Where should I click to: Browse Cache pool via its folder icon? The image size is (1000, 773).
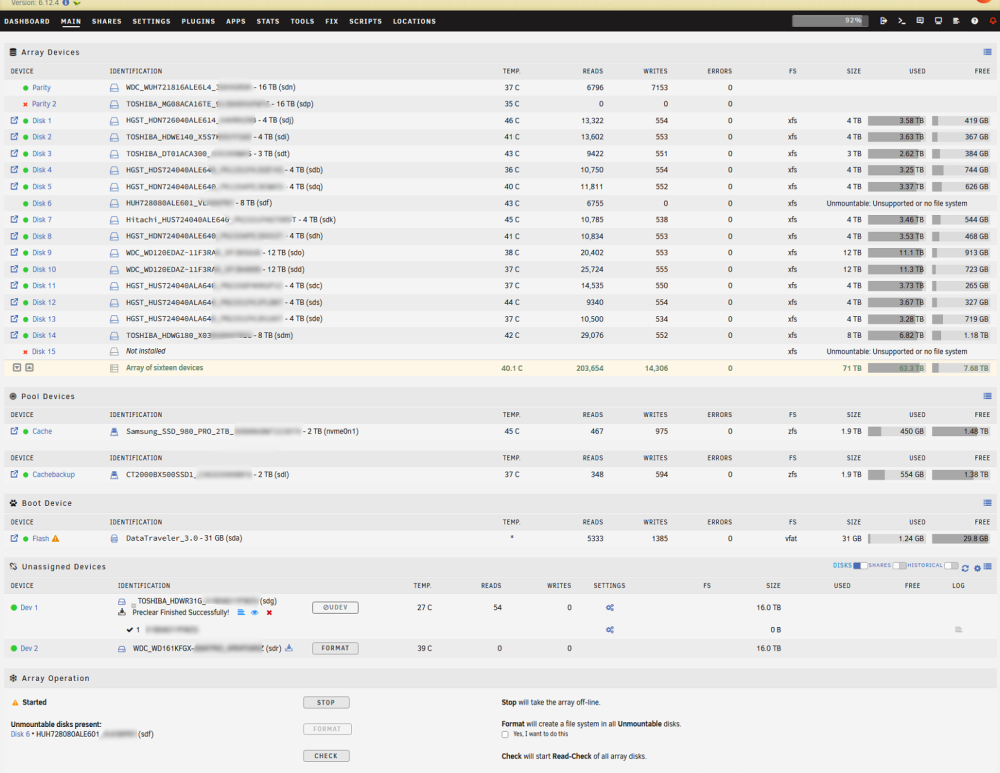coord(14,431)
